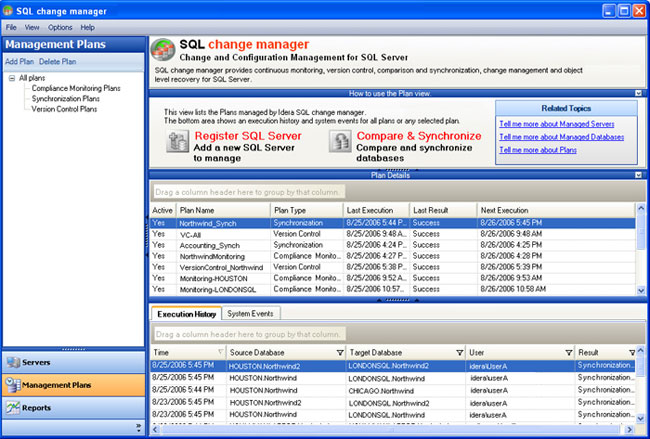Select the Monitoring-LONDONSQL plan row
Viewport: 650px width, 439px height.
pyautogui.click(x=393, y=289)
